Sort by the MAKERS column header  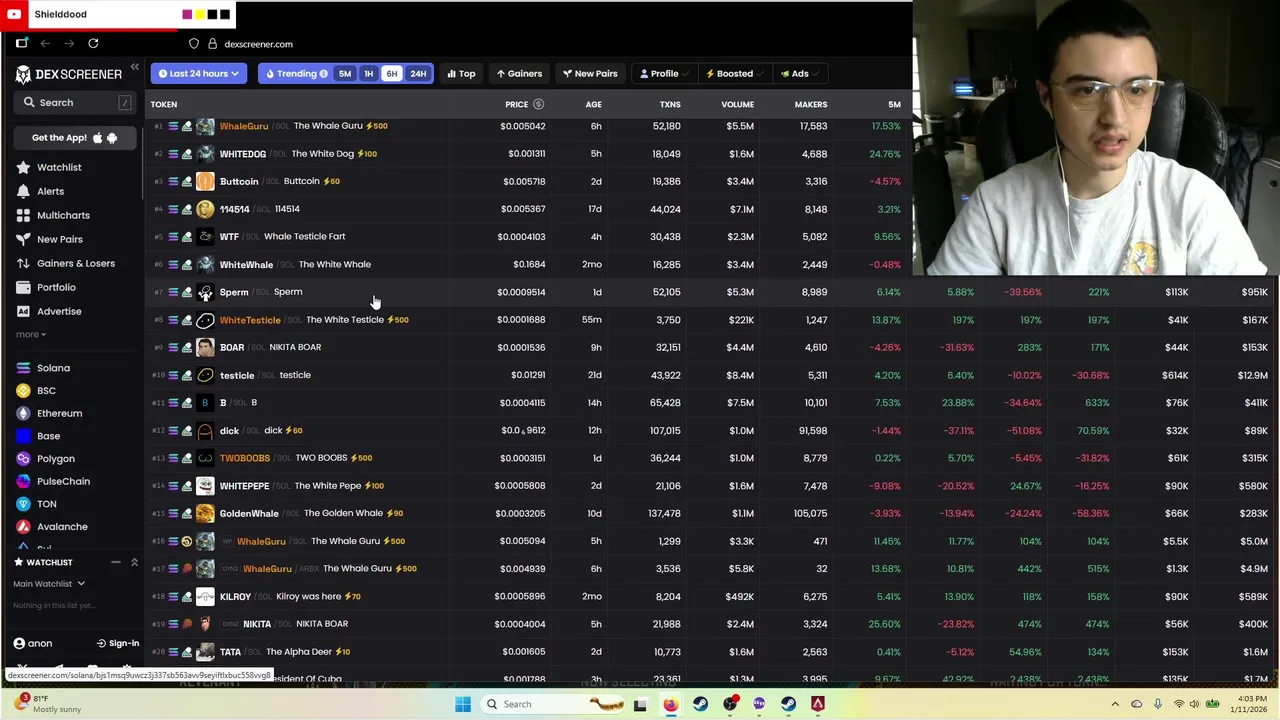[x=811, y=104]
